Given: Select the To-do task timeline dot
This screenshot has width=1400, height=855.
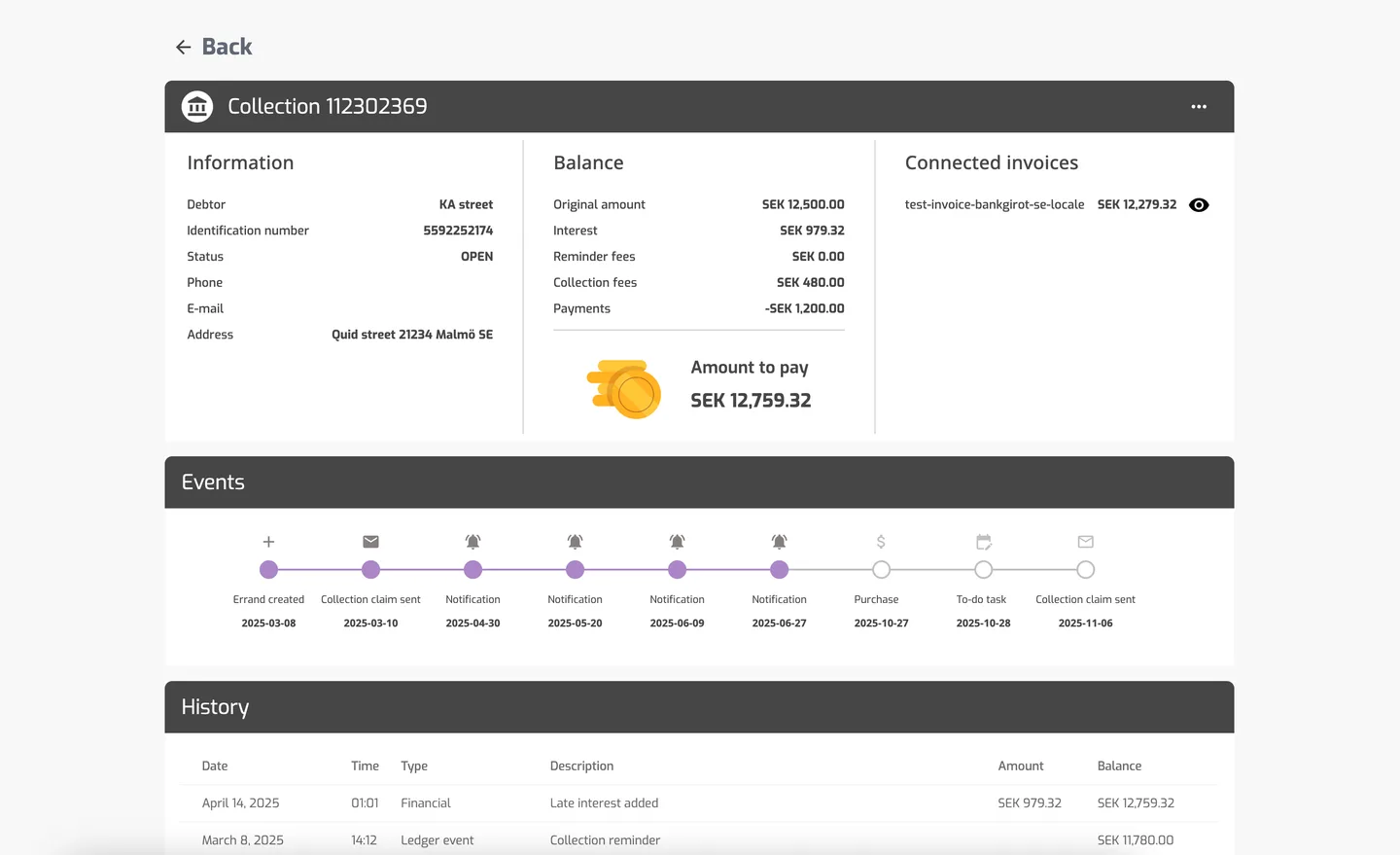Looking at the screenshot, I should (984, 570).
